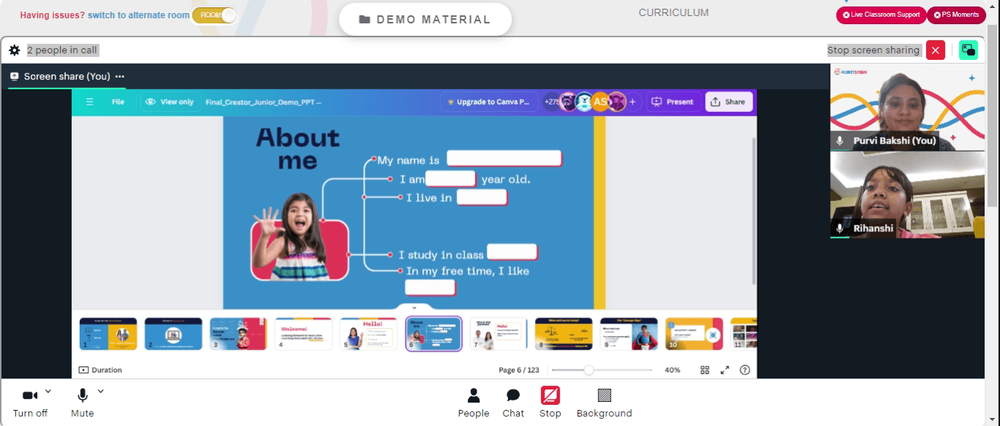1000x426 pixels.
Task: Select slide thumbnail 3
Action: coord(238,334)
